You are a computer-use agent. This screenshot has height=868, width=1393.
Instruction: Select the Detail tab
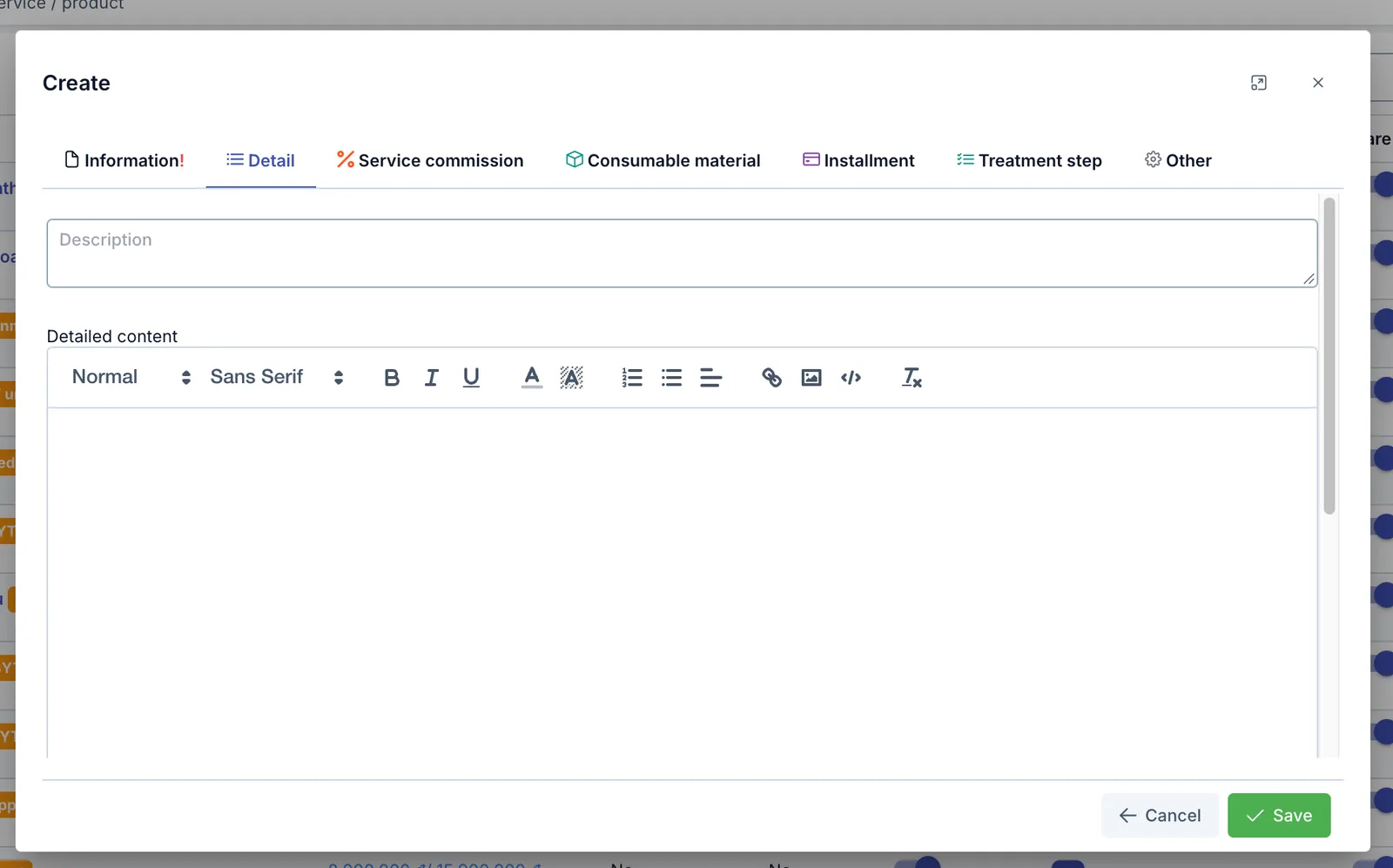(x=261, y=160)
